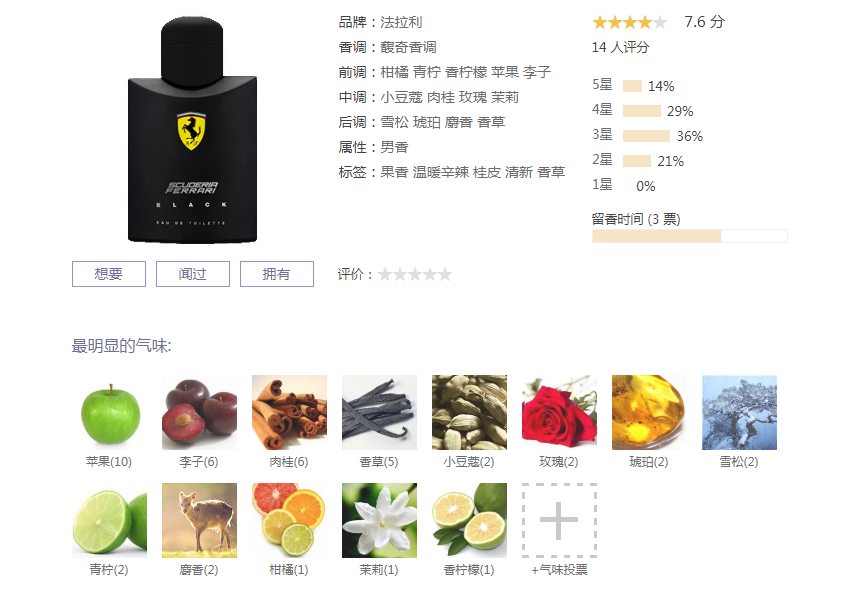Image resolution: width=841 pixels, height=604 pixels.
Task: Open brand link 法拉利
Action: coord(401,22)
